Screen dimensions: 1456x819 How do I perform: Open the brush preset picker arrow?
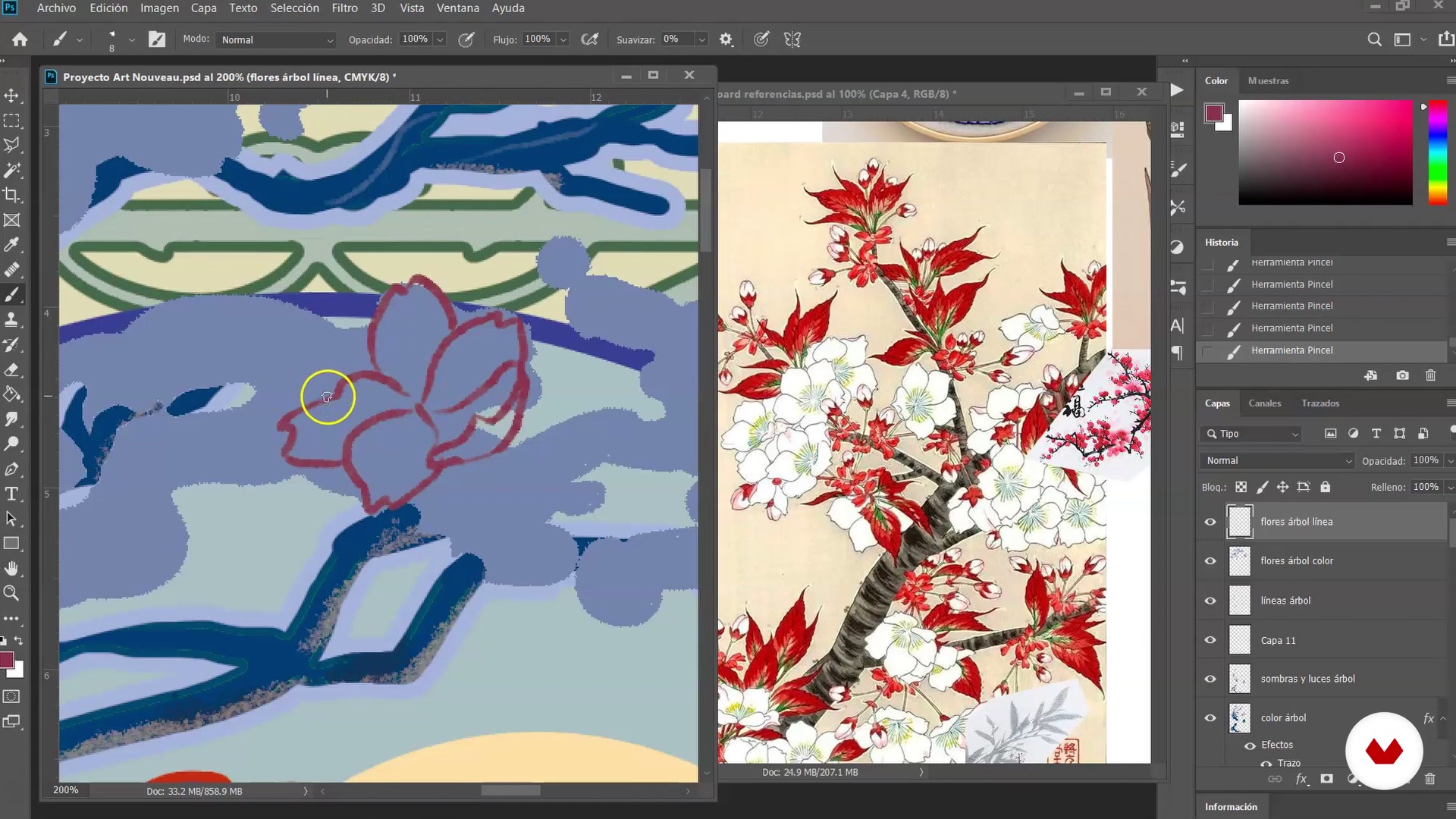point(132,39)
